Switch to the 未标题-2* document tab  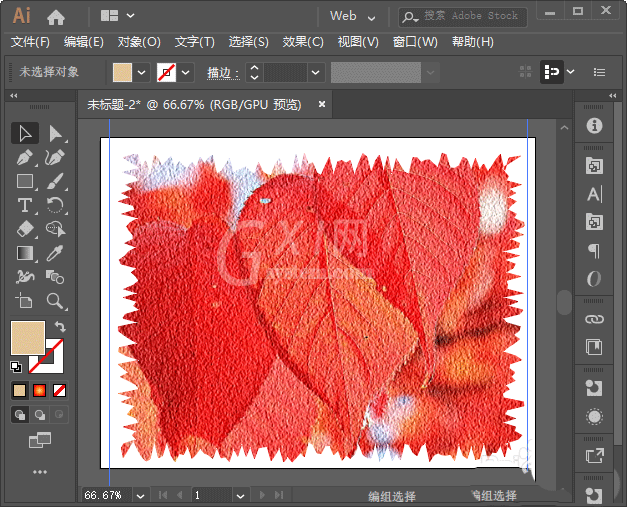click(x=194, y=105)
